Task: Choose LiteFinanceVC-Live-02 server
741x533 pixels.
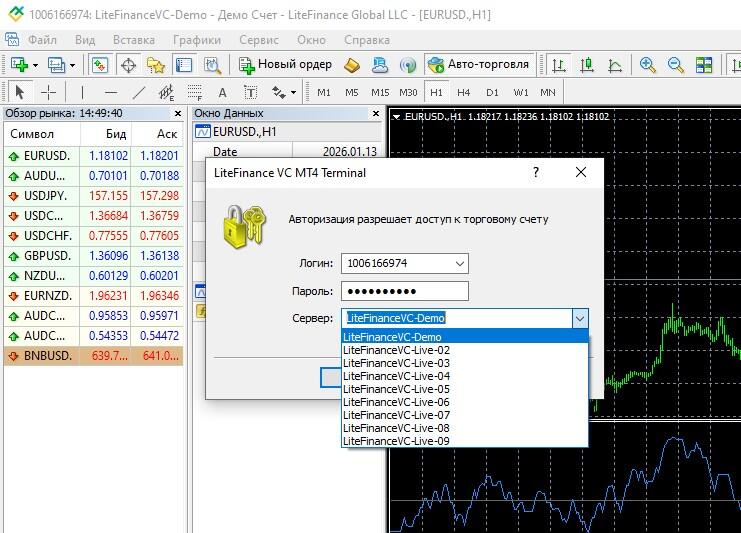Action: 465,350
